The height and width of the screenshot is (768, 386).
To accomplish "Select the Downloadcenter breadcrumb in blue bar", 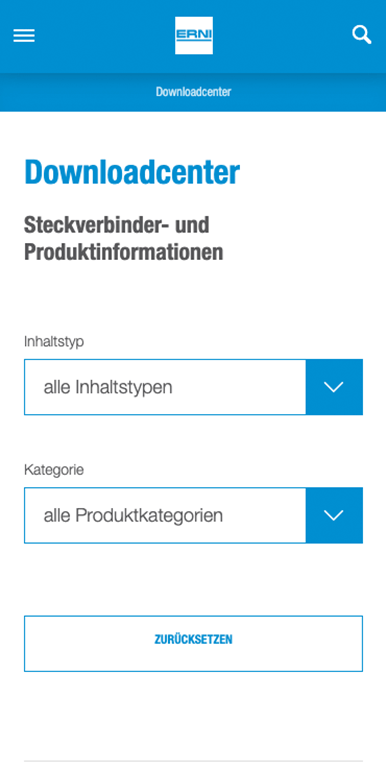I will (x=193, y=92).
